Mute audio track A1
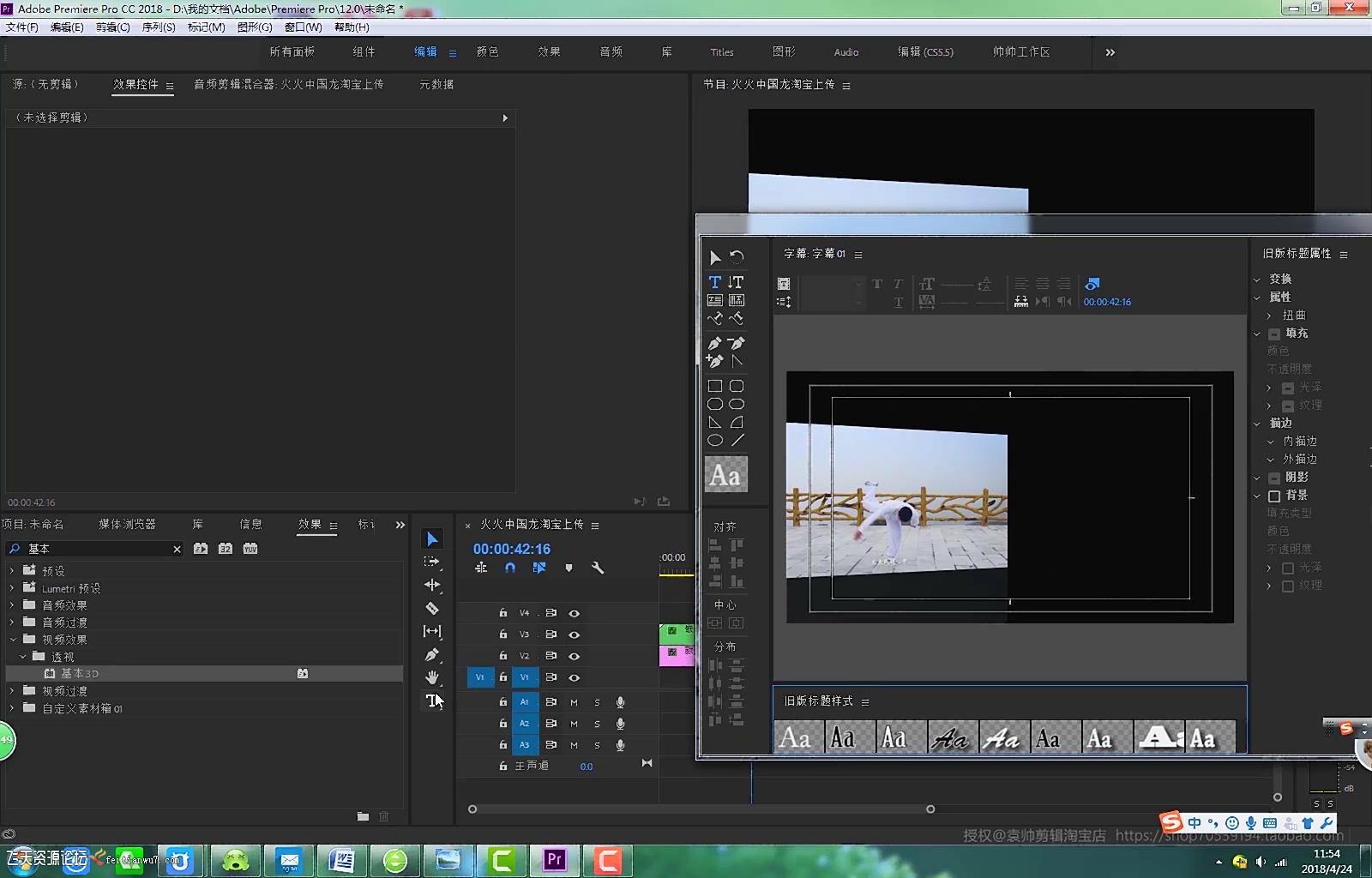 pyautogui.click(x=575, y=702)
